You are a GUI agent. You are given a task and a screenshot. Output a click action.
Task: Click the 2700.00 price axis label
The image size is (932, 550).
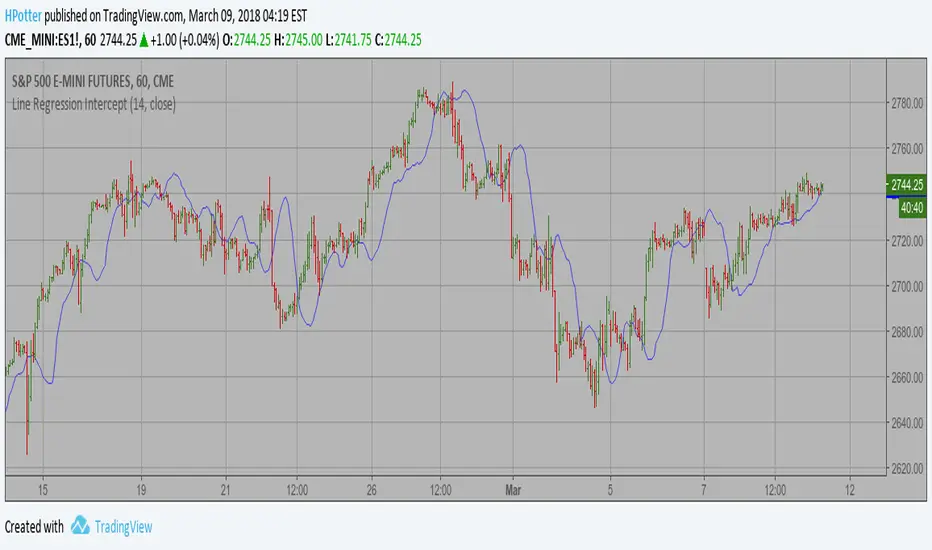[907, 287]
